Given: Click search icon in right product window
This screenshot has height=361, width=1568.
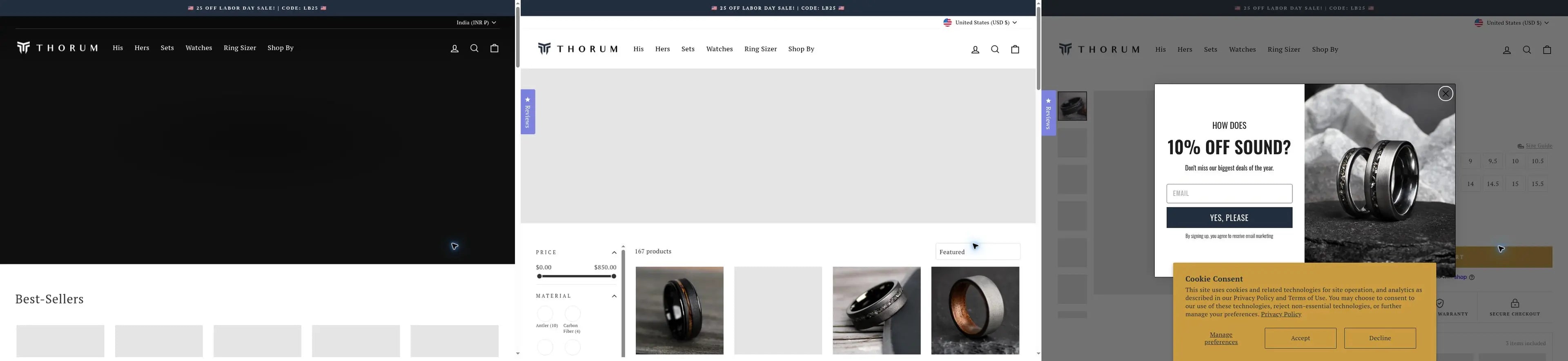Looking at the screenshot, I should point(1527,50).
